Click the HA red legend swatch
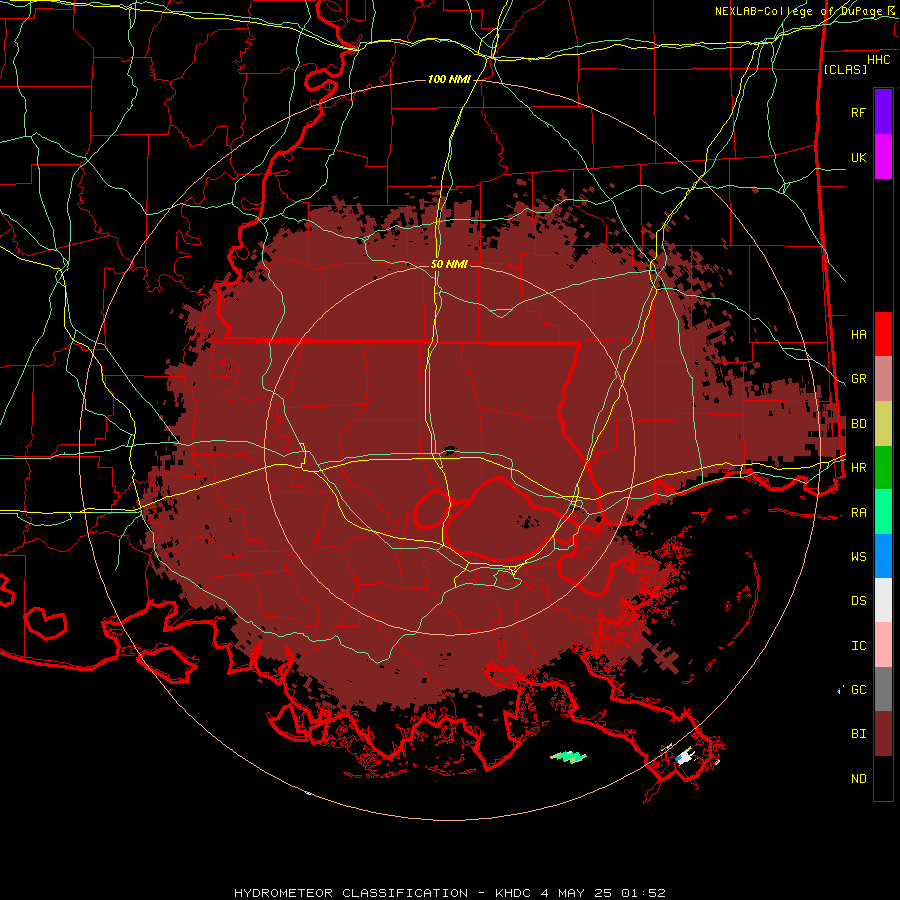The height and width of the screenshot is (900, 900). point(883,334)
